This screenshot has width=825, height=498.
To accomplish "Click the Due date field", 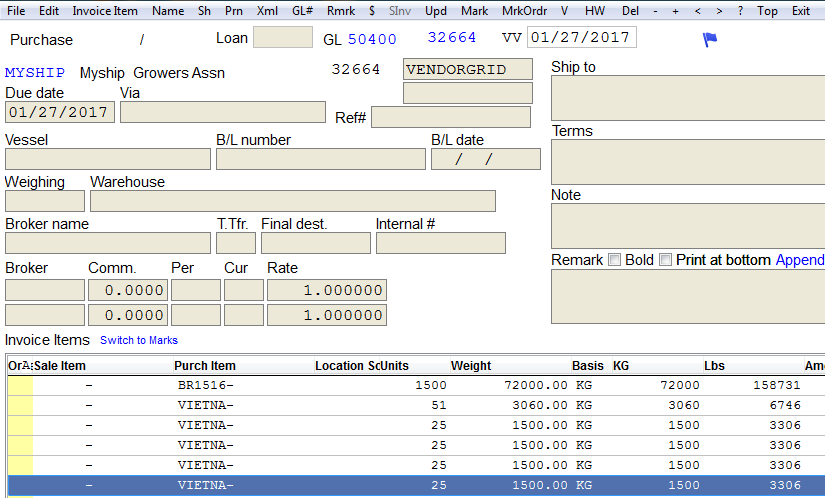I will click(x=60, y=112).
